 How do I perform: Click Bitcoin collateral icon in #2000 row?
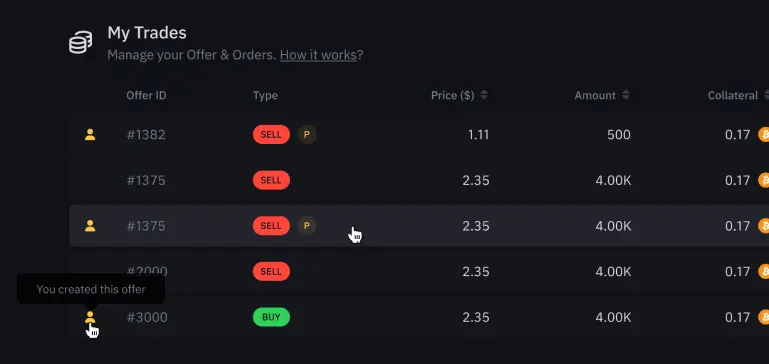pyautogui.click(x=764, y=271)
